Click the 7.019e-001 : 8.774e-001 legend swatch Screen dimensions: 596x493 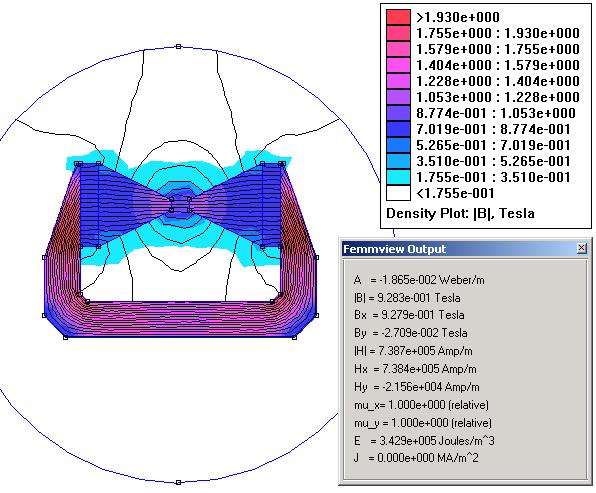[x=398, y=129]
